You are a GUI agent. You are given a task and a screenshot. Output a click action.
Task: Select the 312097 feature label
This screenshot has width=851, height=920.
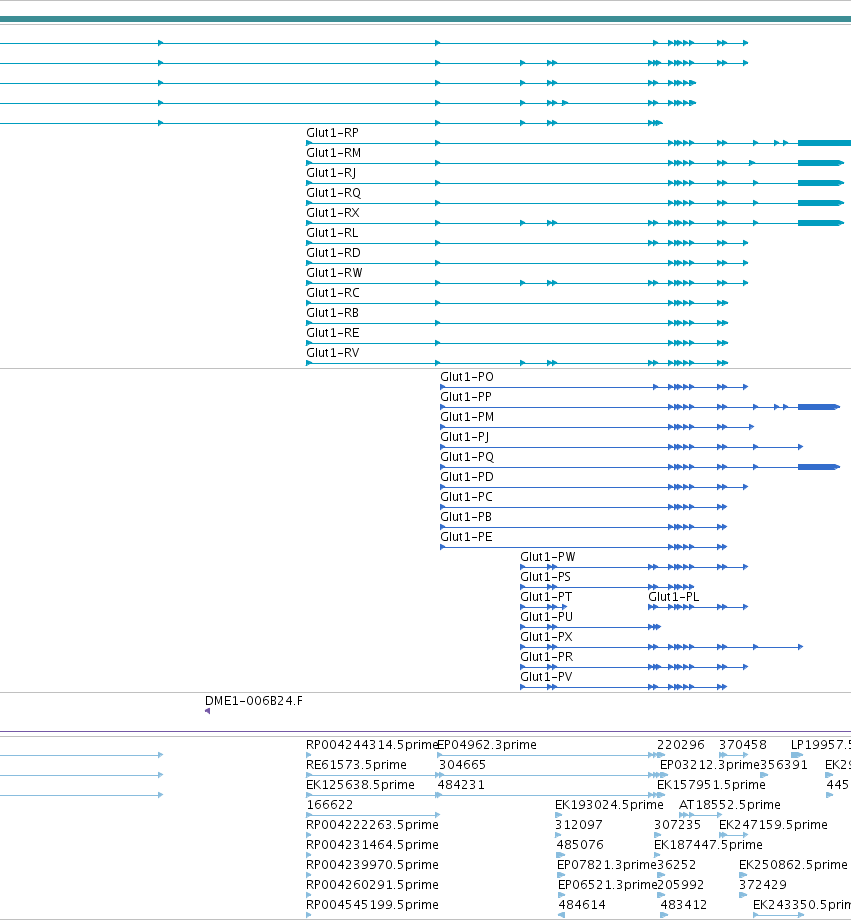pos(579,824)
